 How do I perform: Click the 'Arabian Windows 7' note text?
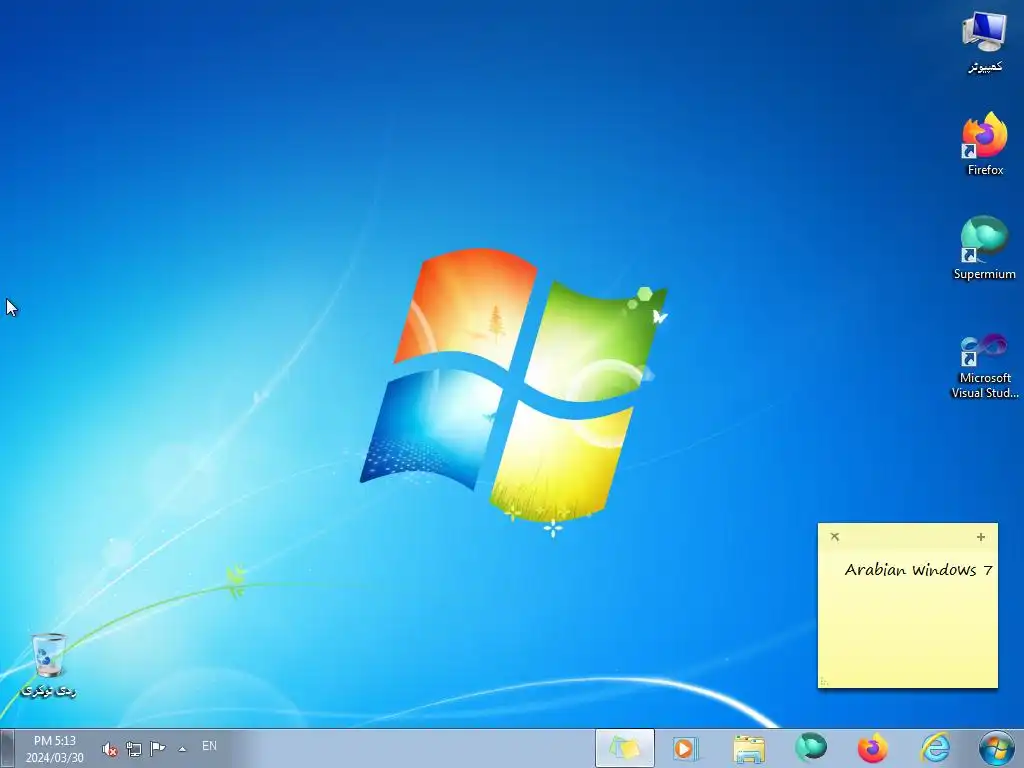918,570
